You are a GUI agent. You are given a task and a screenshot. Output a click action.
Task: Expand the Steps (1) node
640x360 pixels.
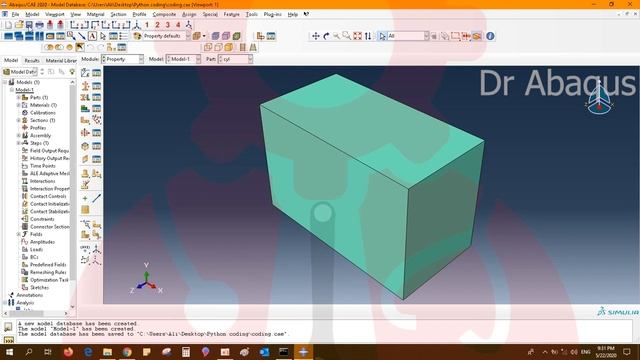click(18, 143)
